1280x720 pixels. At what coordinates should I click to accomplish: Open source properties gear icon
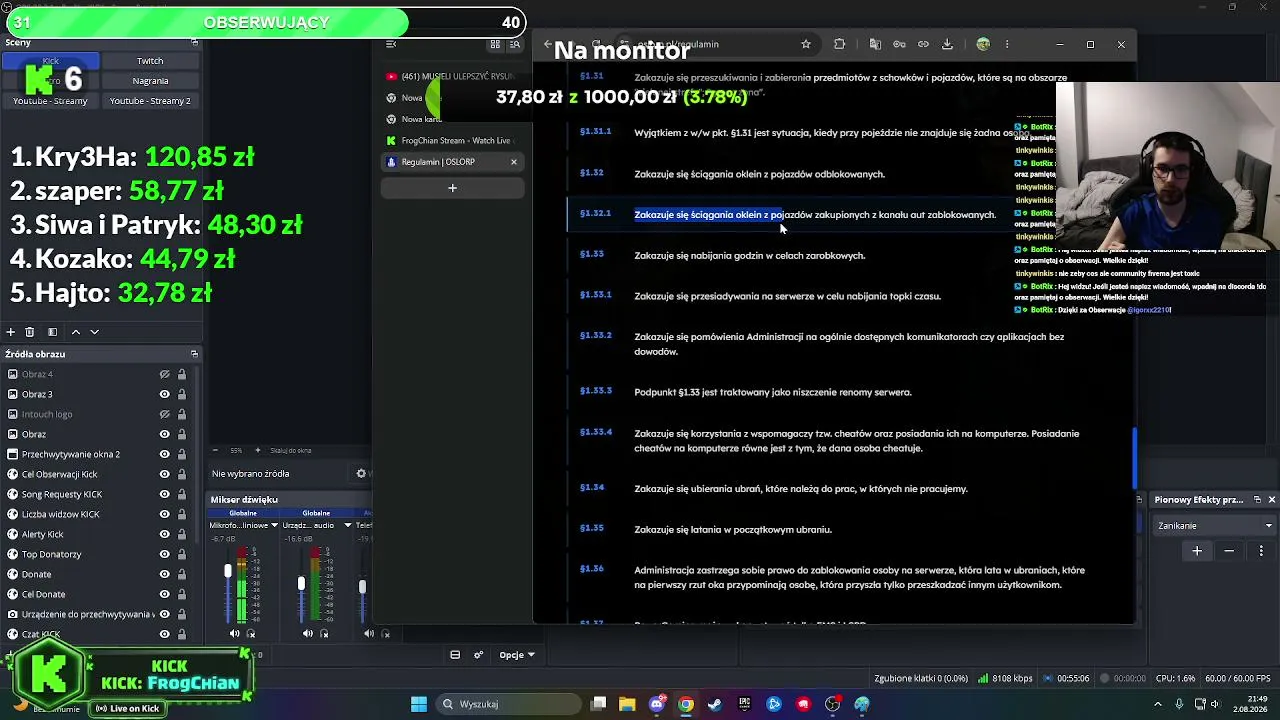362,474
